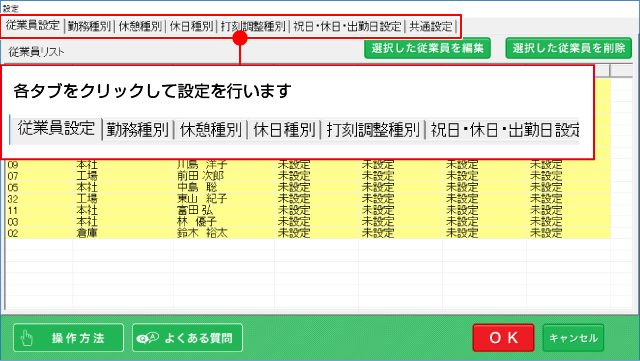Select employee name 鈴木 裕太
This screenshot has height=361, width=640.
click(202, 233)
